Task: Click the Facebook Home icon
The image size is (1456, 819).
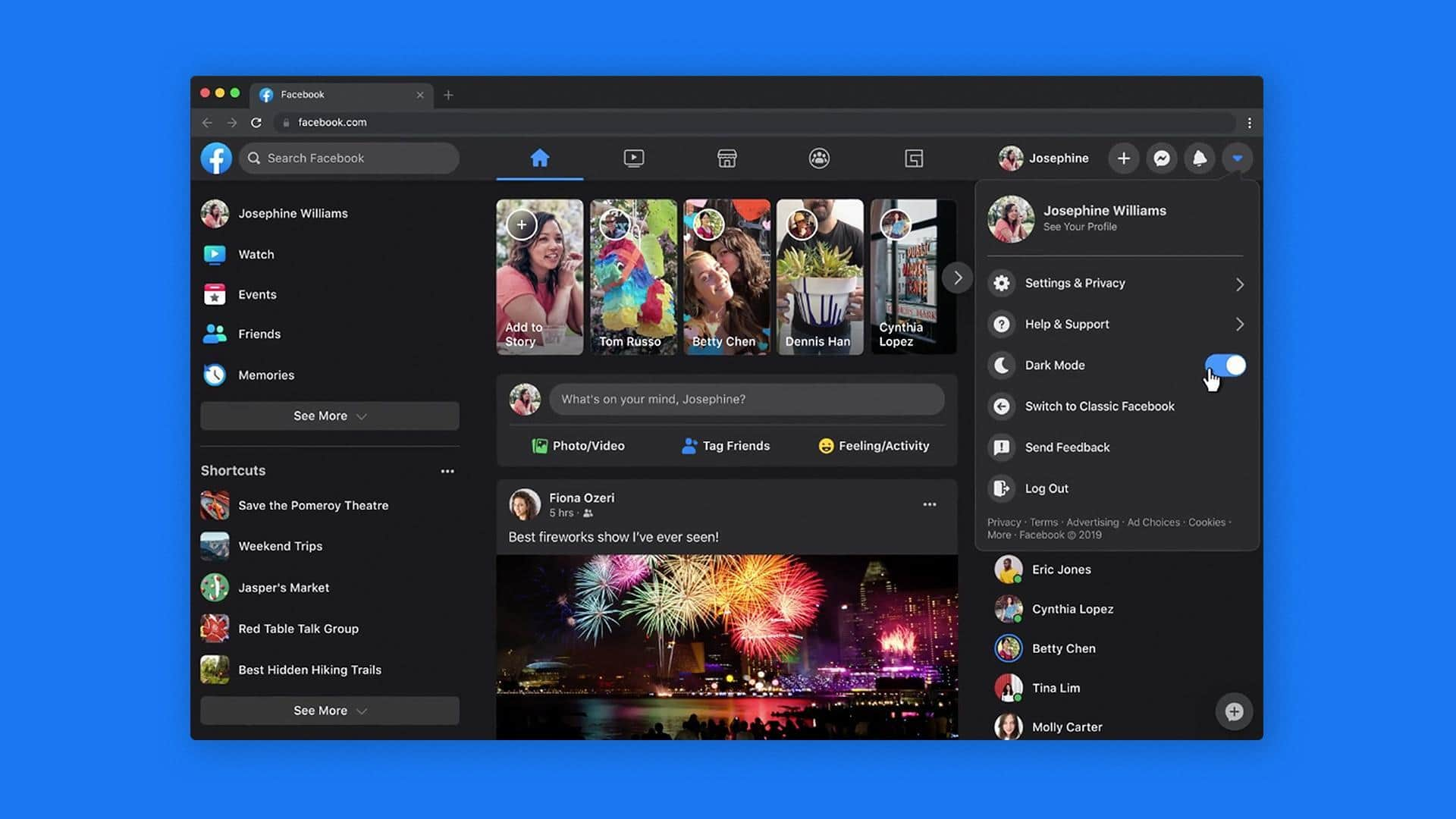Action: tap(540, 157)
